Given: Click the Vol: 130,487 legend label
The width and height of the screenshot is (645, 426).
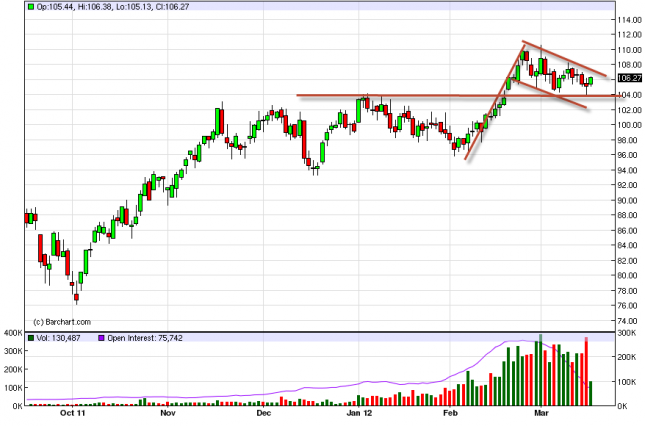Looking at the screenshot, I should tap(56, 339).
